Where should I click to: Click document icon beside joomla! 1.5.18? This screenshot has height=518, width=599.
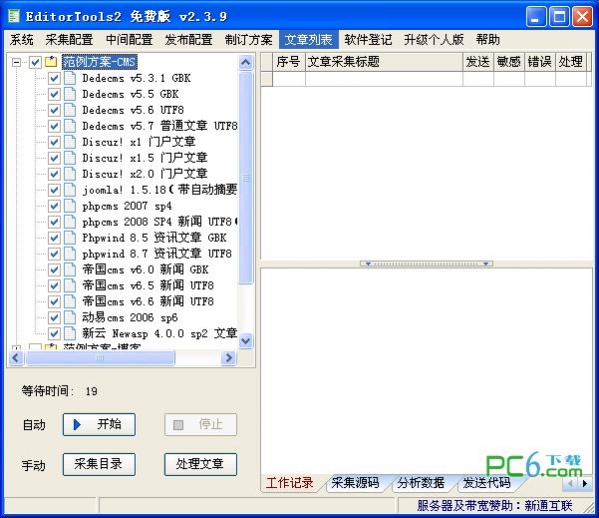[70, 190]
